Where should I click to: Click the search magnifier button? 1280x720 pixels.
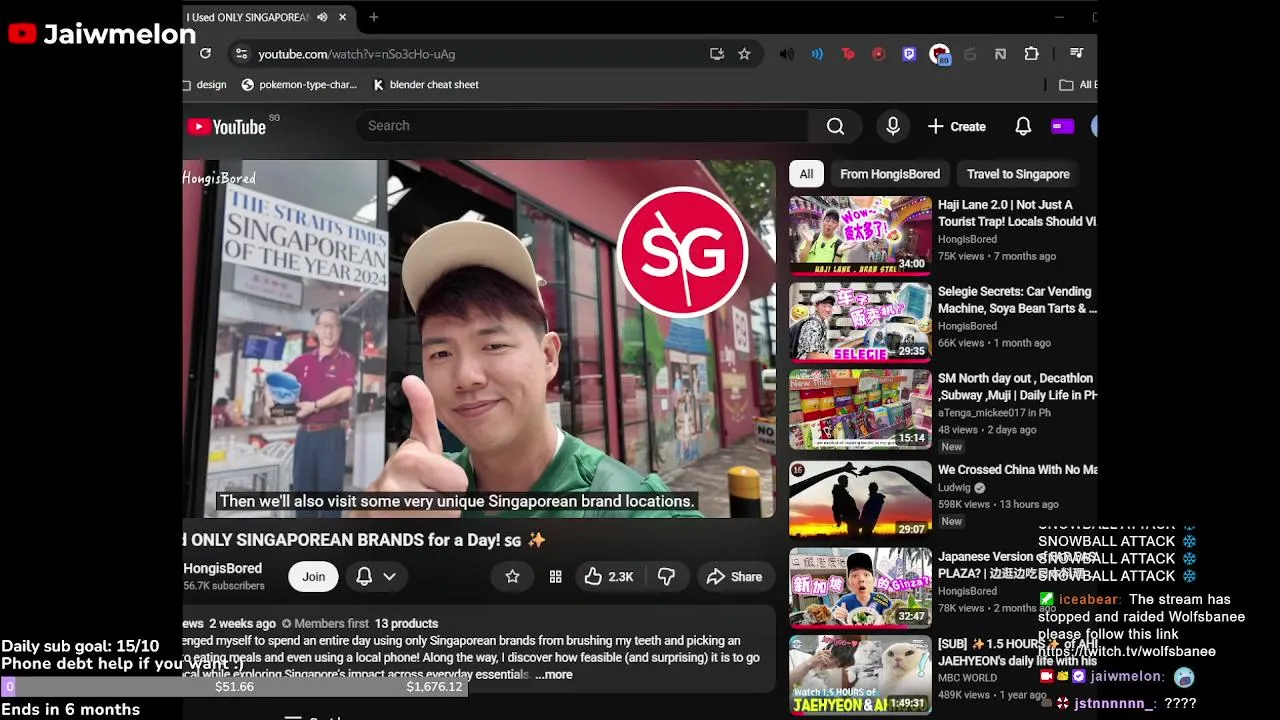pos(835,126)
